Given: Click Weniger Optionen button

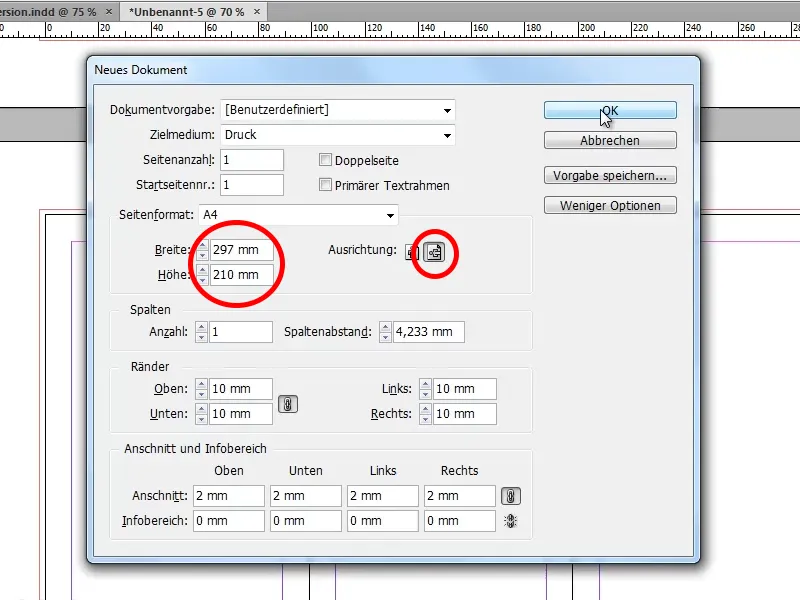Looking at the screenshot, I should click(610, 205).
